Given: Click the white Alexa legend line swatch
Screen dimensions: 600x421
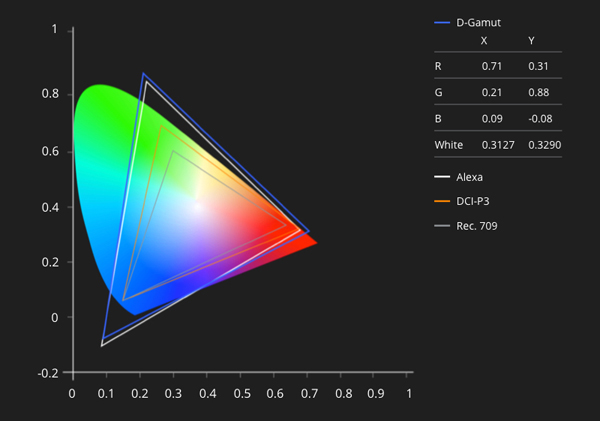Looking at the screenshot, I should tap(443, 176).
